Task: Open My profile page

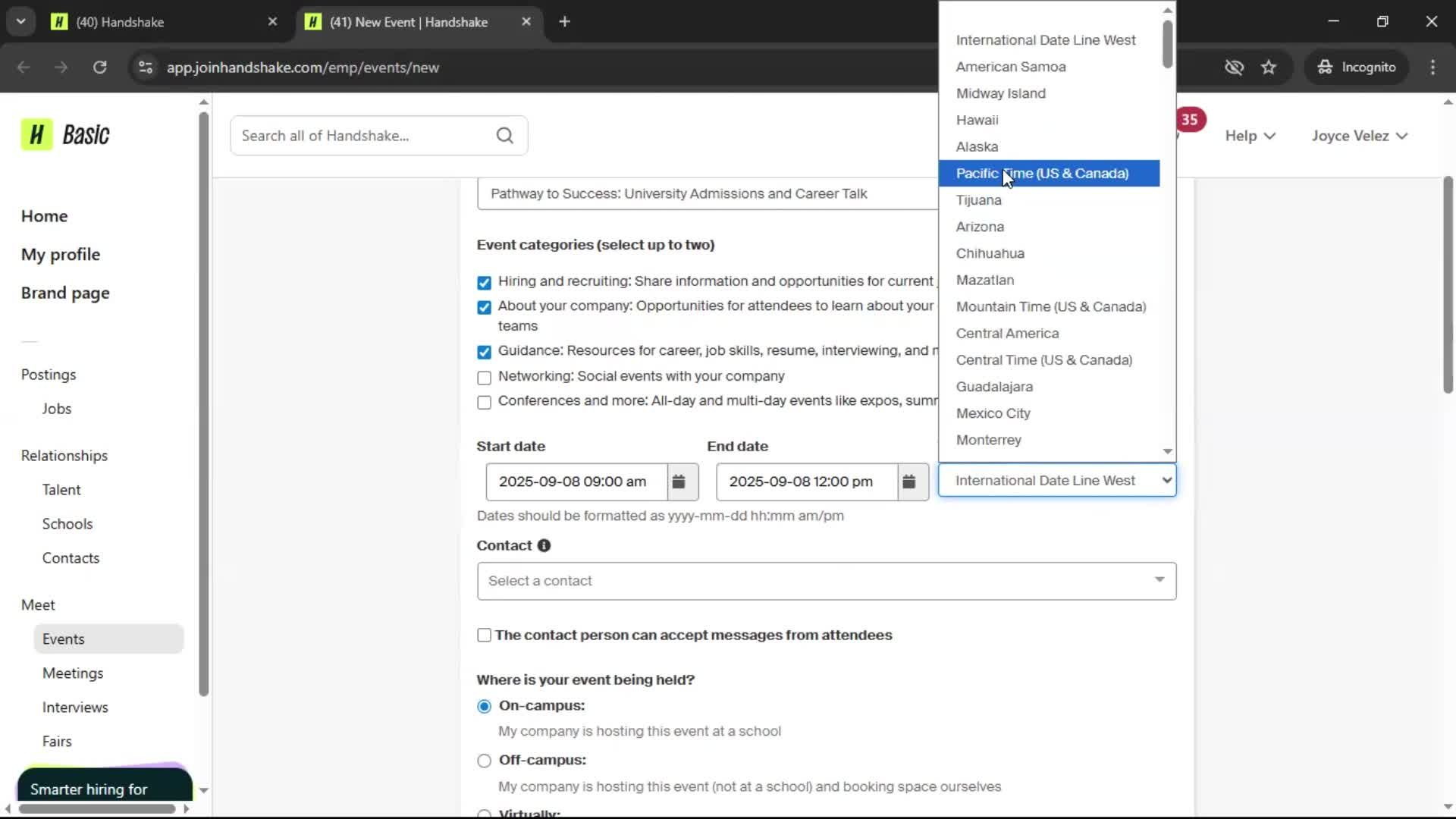Action: (x=61, y=255)
